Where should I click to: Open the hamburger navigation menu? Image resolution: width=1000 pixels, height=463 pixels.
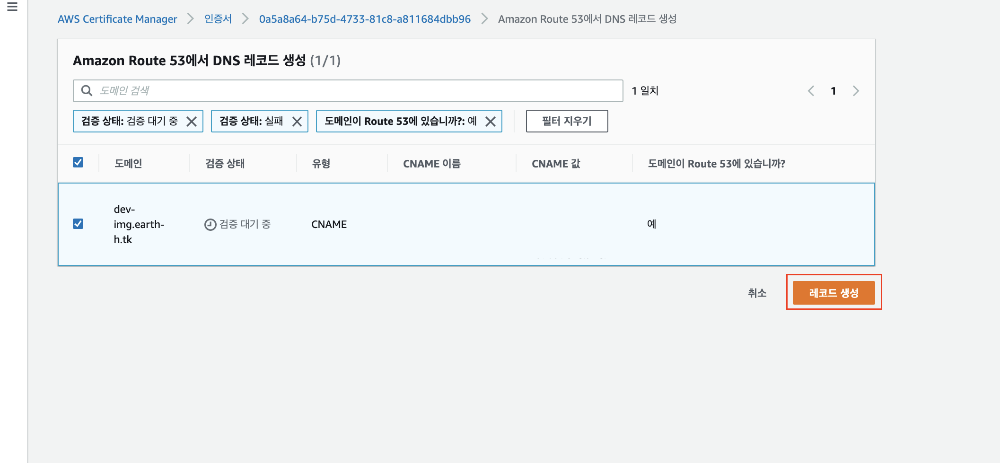tap(12, 8)
